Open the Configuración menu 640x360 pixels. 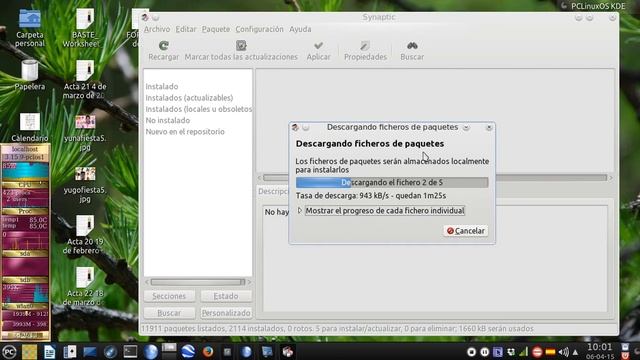click(x=259, y=29)
